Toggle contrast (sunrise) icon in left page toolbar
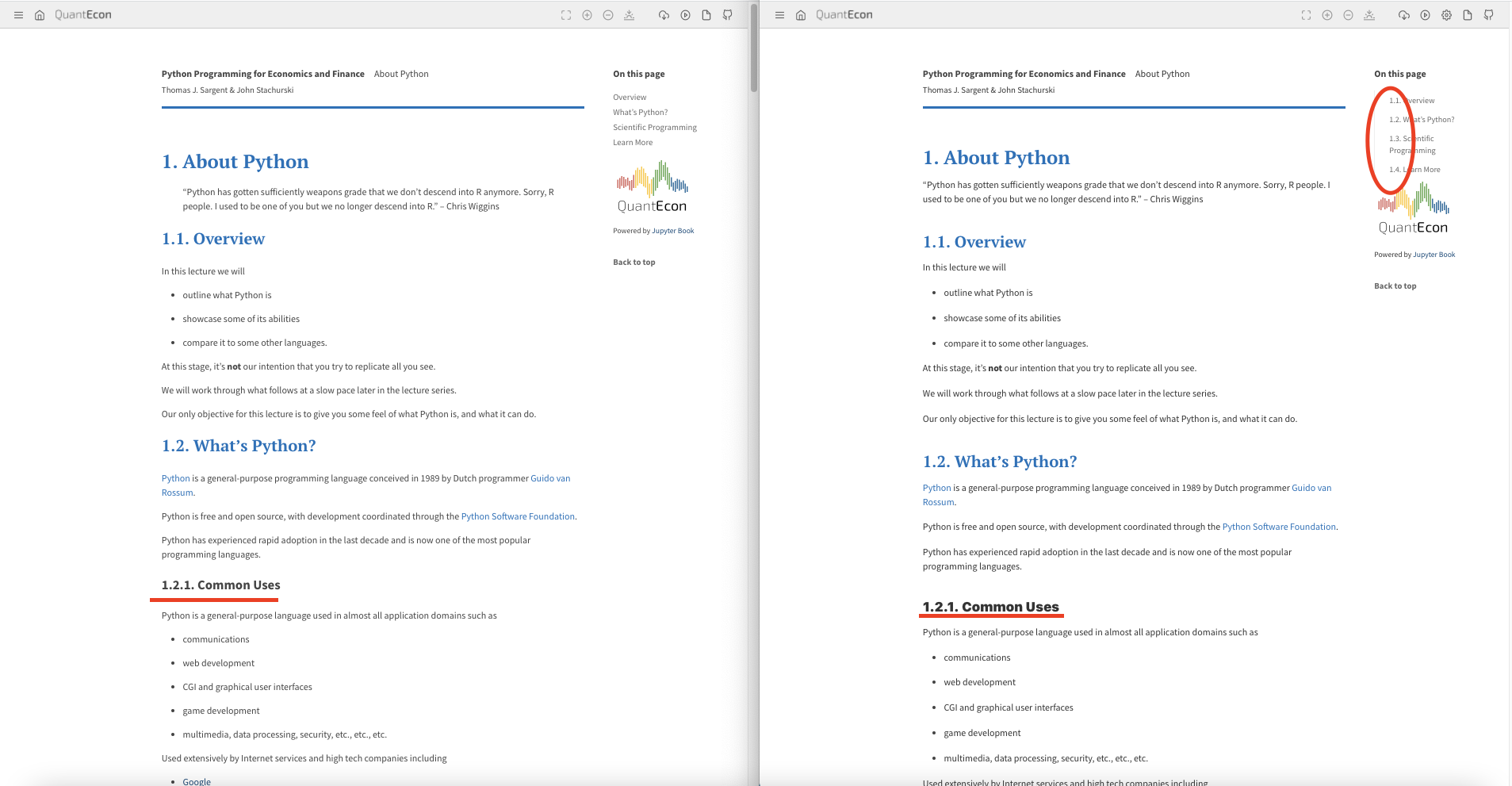 pyautogui.click(x=630, y=15)
